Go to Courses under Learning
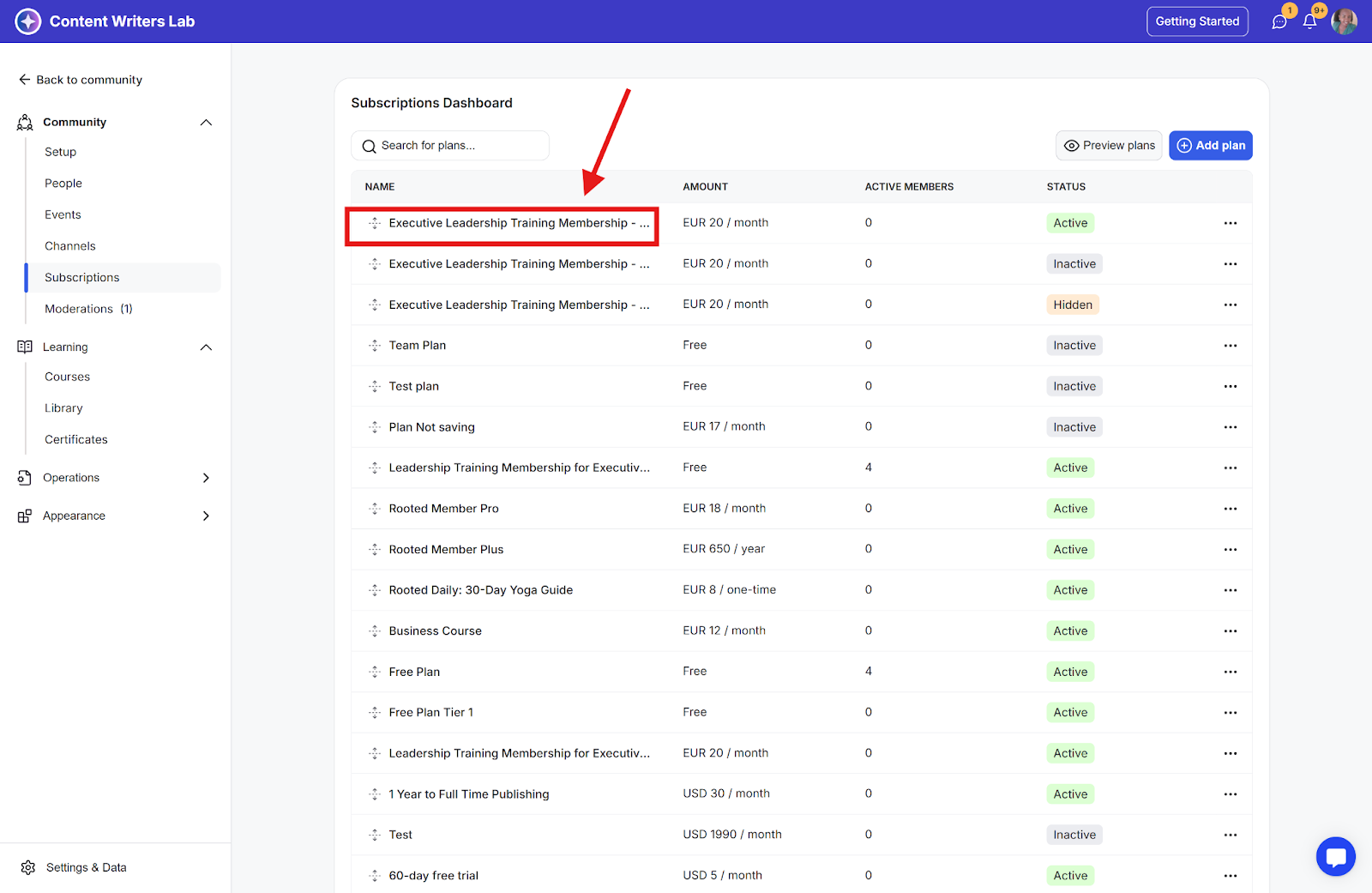Screen dimensions: 1372x893 67,377
